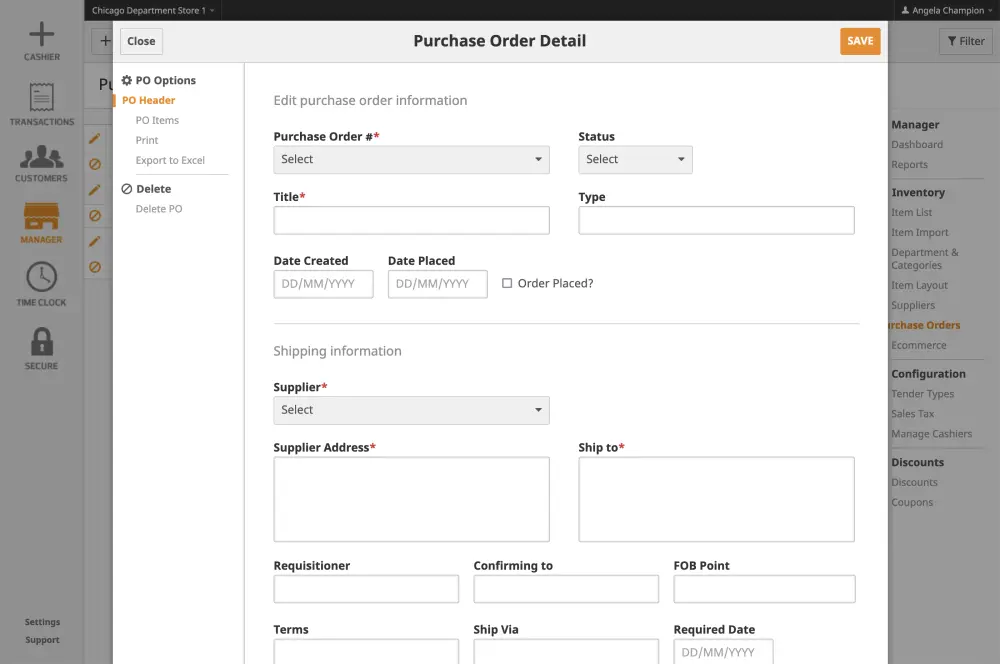Viewport: 1000px width, 664px height.
Task: Focus the Title input field
Action: [x=411, y=220]
